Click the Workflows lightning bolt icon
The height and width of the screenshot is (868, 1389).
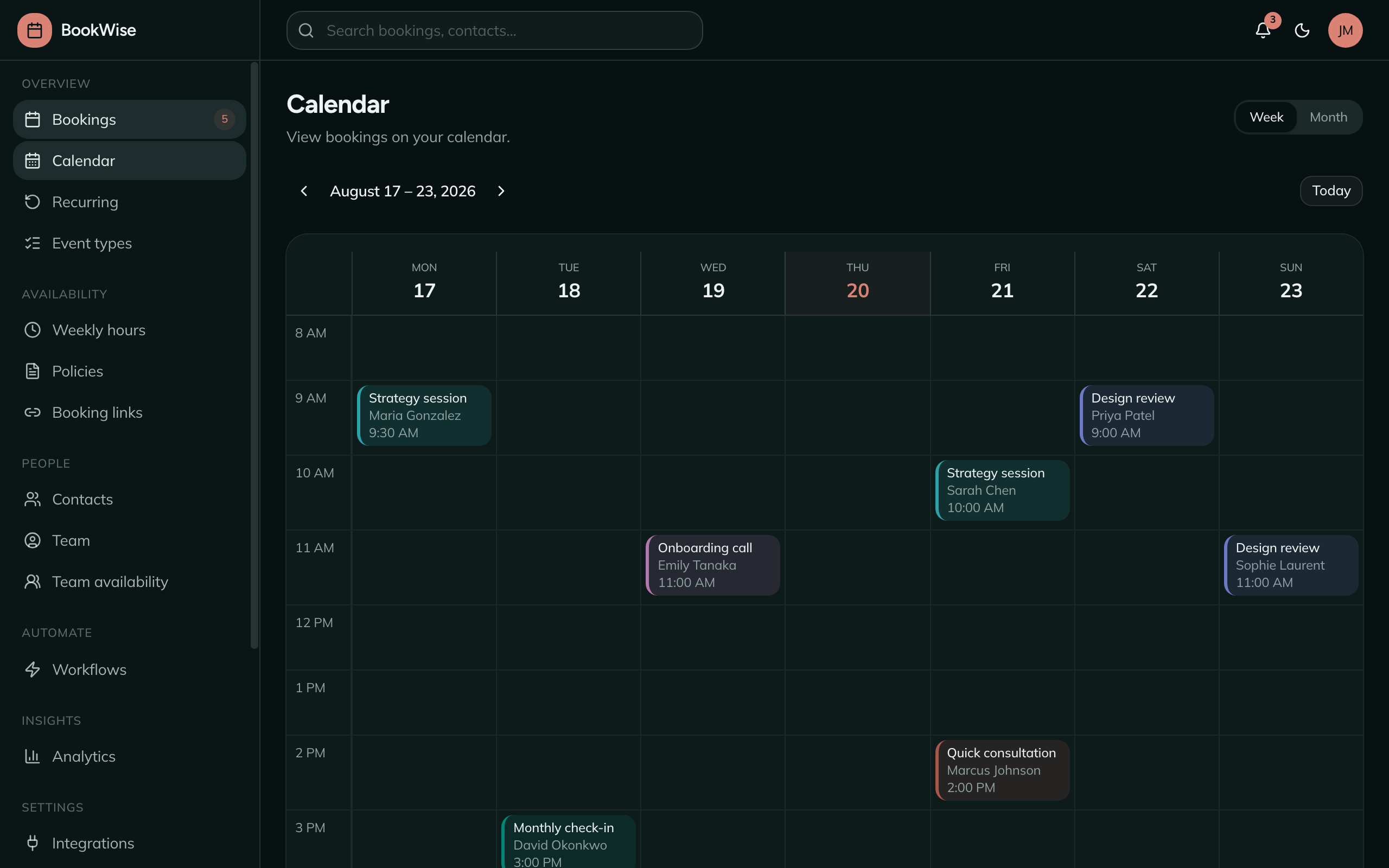coord(33,669)
